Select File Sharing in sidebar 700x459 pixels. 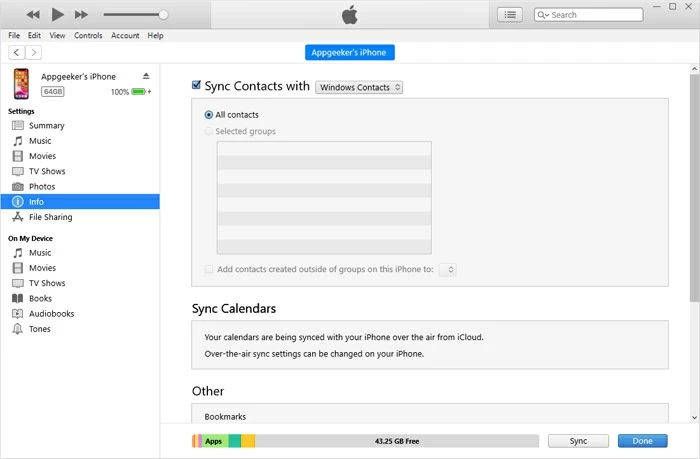coord(50,217)
